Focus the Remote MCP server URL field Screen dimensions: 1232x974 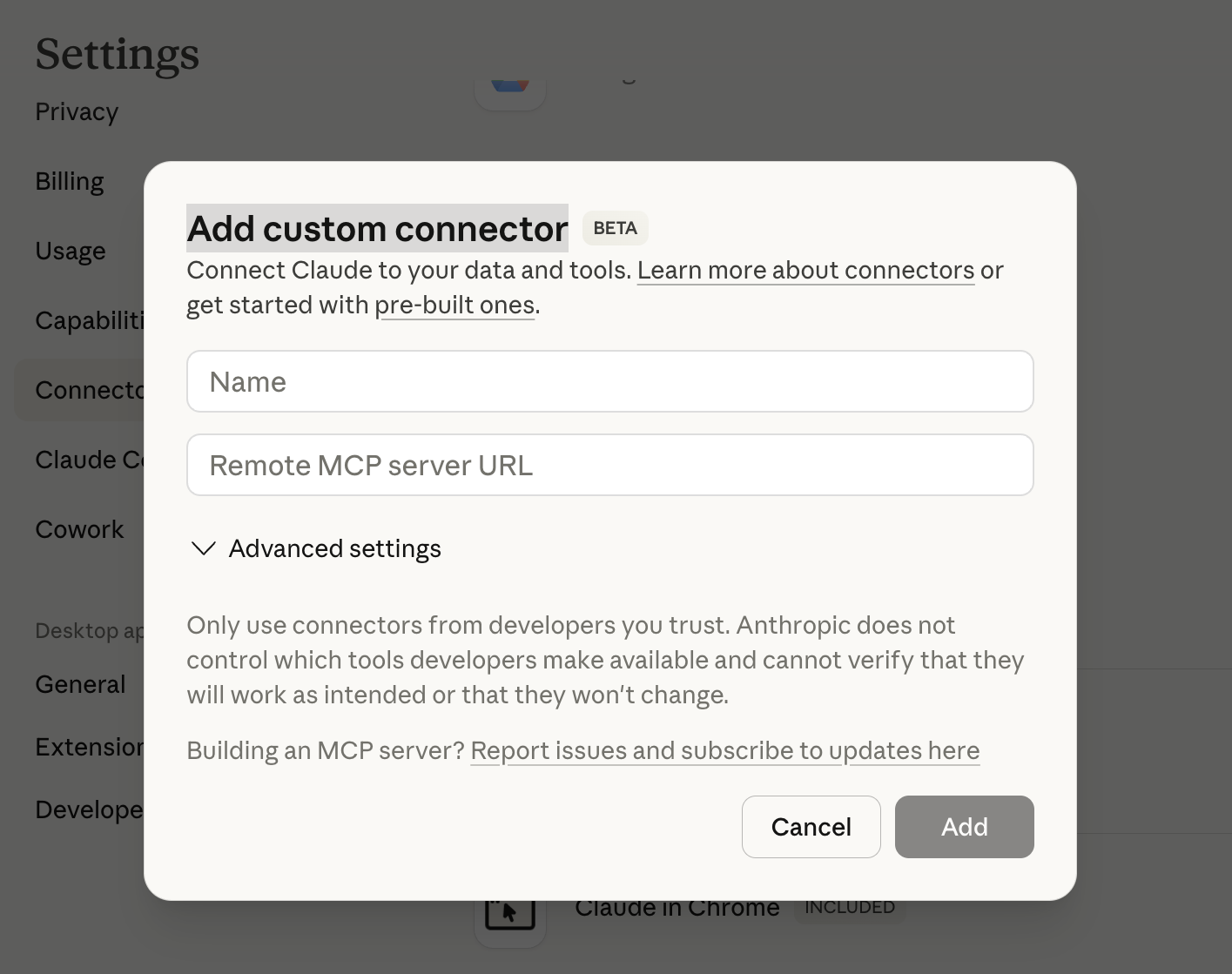coord(609,465)
